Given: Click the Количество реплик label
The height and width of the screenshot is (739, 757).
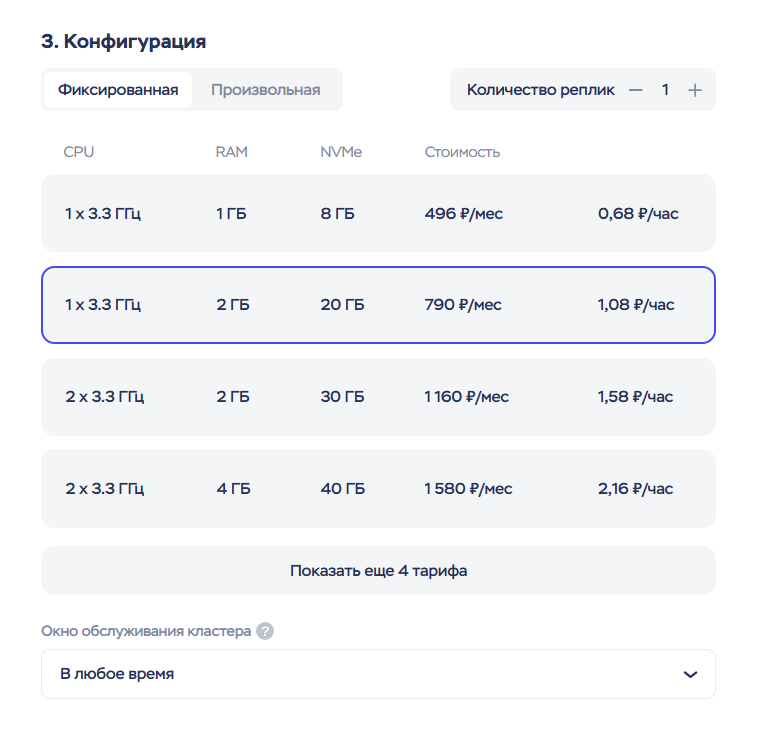Looking at the screenshot, I should pyautogui.click(x=541, y=90).
